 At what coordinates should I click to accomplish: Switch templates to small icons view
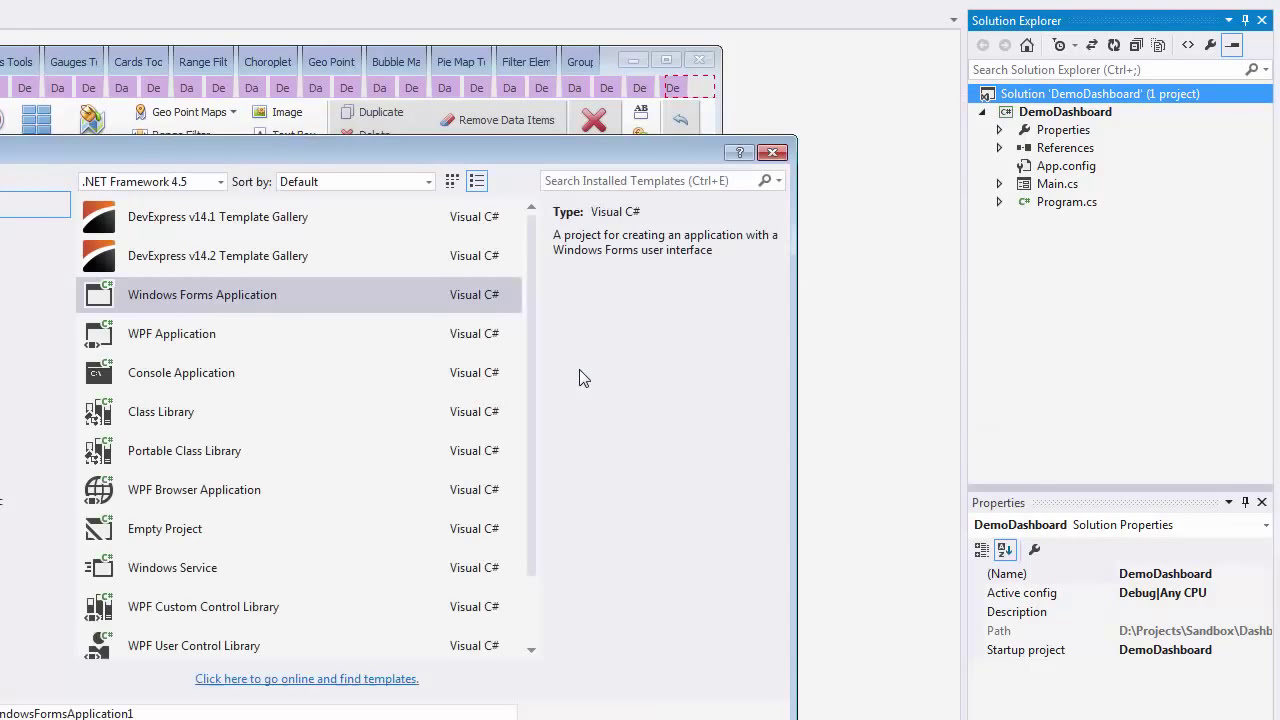pos(452,181)
